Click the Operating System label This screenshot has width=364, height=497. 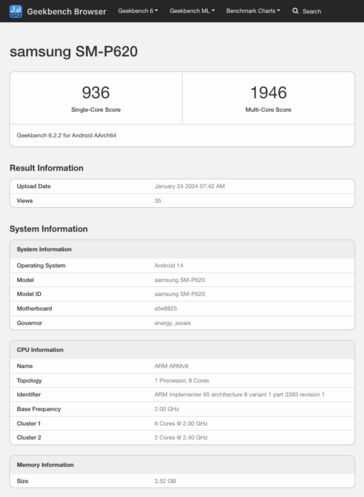pos(41,265)
